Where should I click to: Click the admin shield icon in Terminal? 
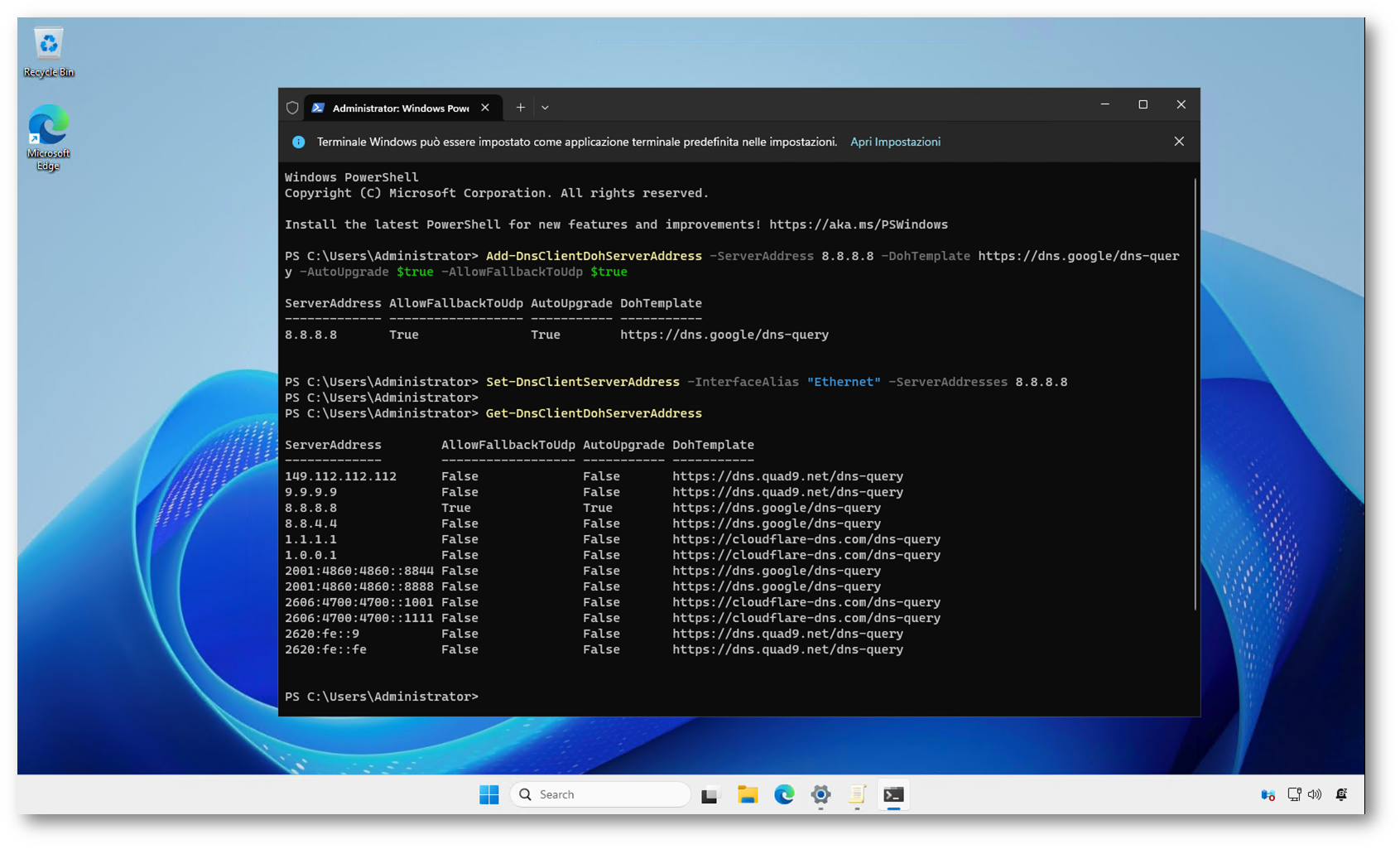(x=292, y=108)
